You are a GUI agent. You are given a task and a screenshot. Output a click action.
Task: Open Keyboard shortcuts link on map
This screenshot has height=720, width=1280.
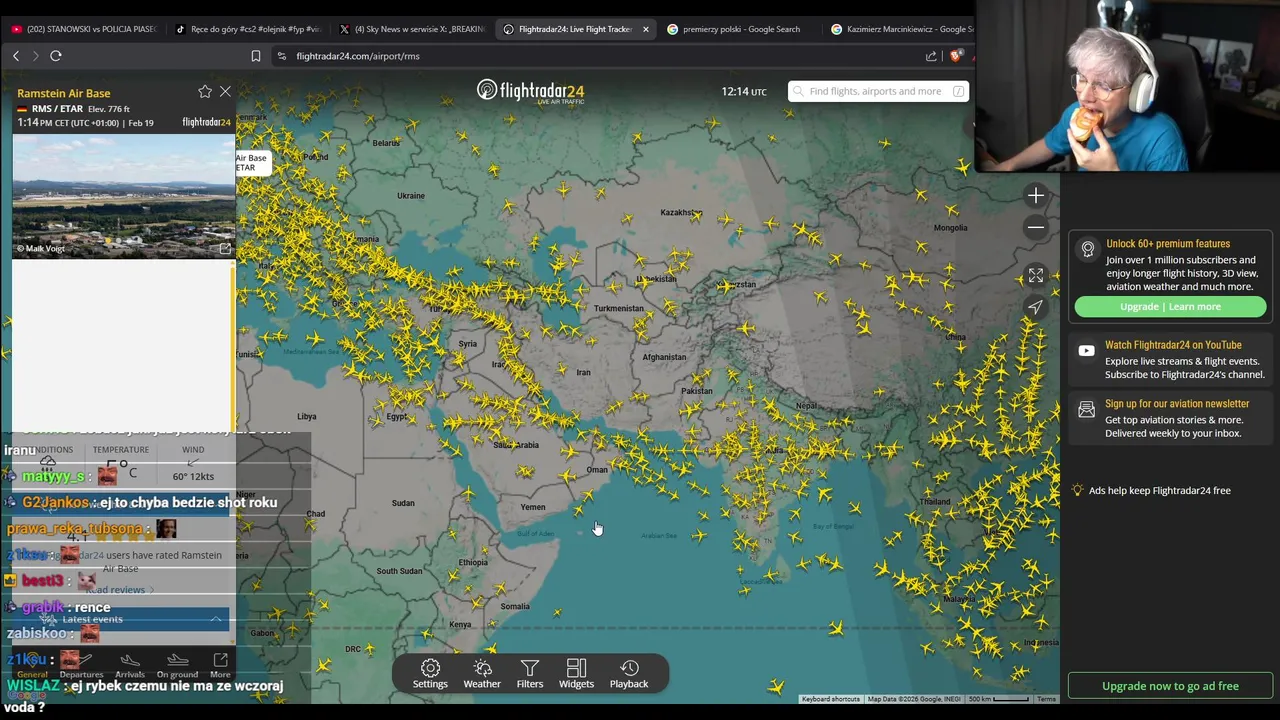coord(830,699)
